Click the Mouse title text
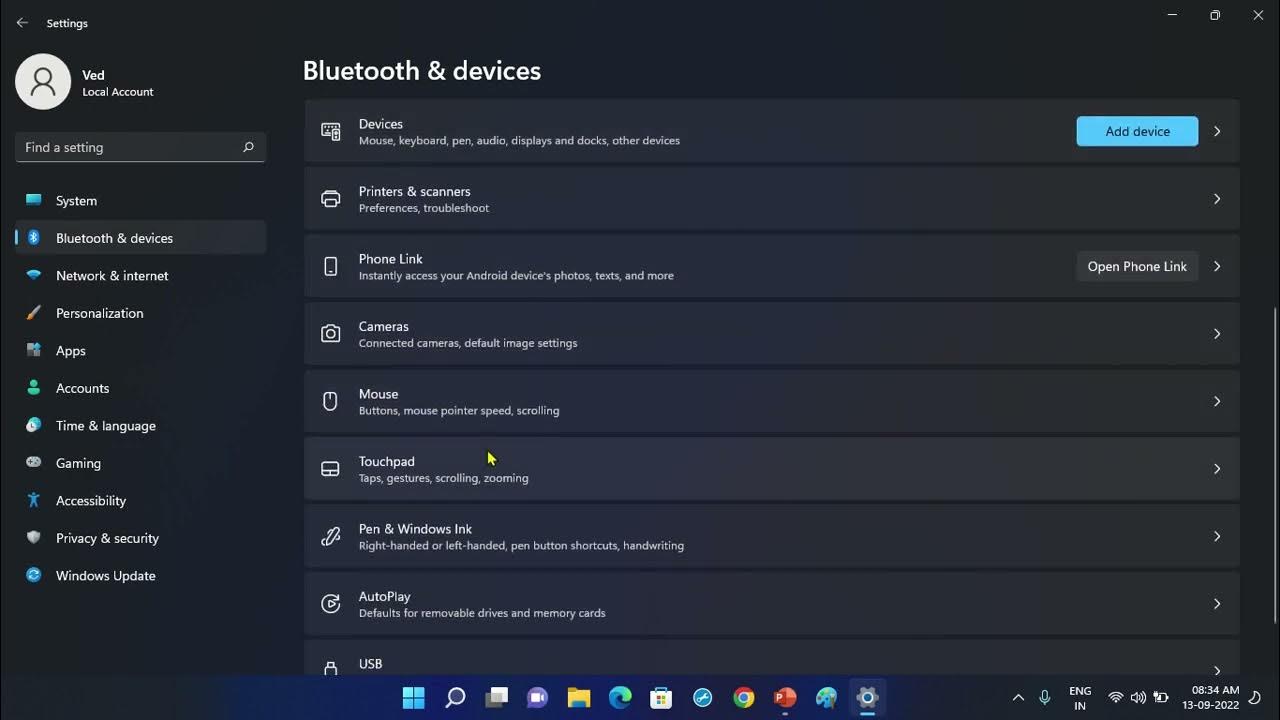 coord(378,394)
